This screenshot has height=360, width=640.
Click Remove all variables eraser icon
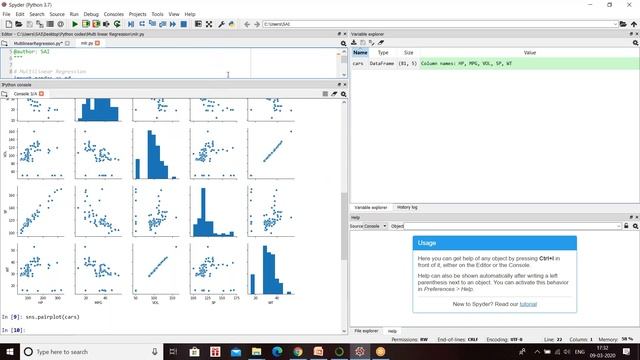click(381, 42)
